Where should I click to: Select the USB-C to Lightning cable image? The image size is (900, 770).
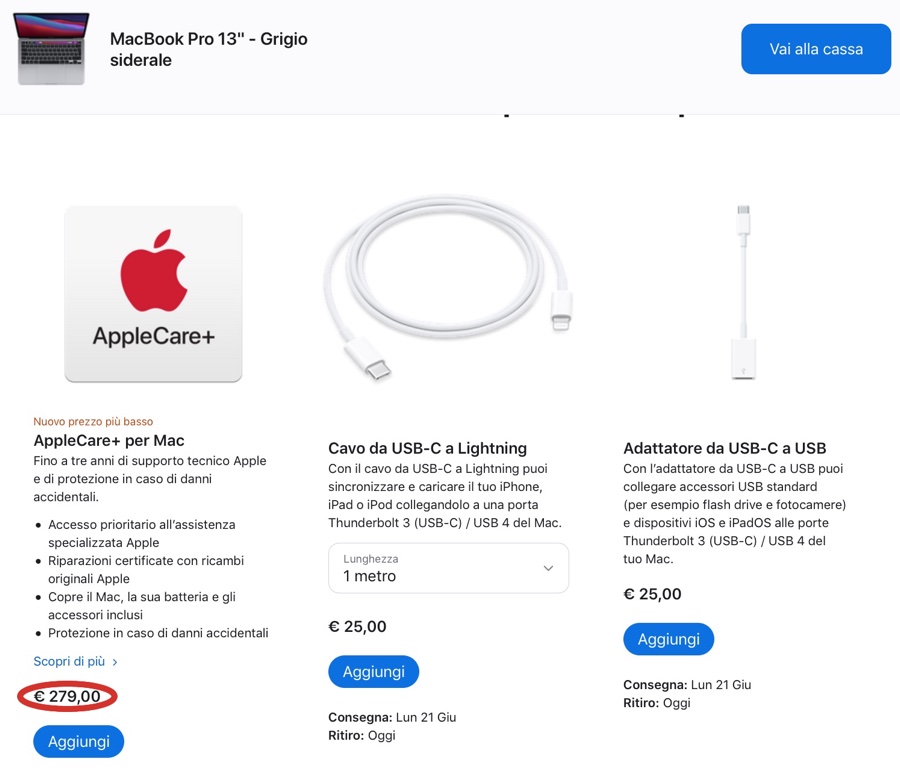click(447, 289)
